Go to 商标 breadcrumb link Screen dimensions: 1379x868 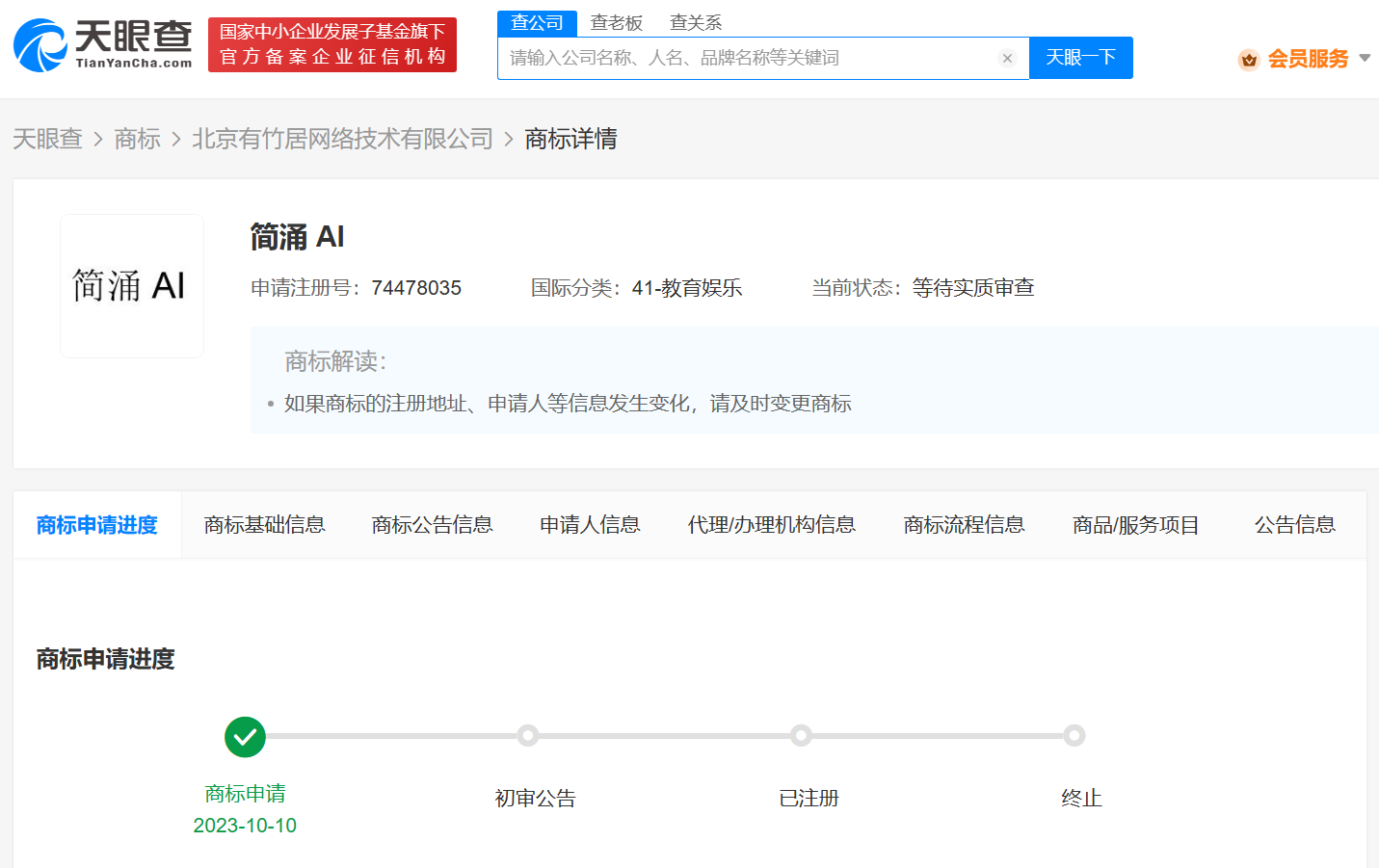[137, 139]
